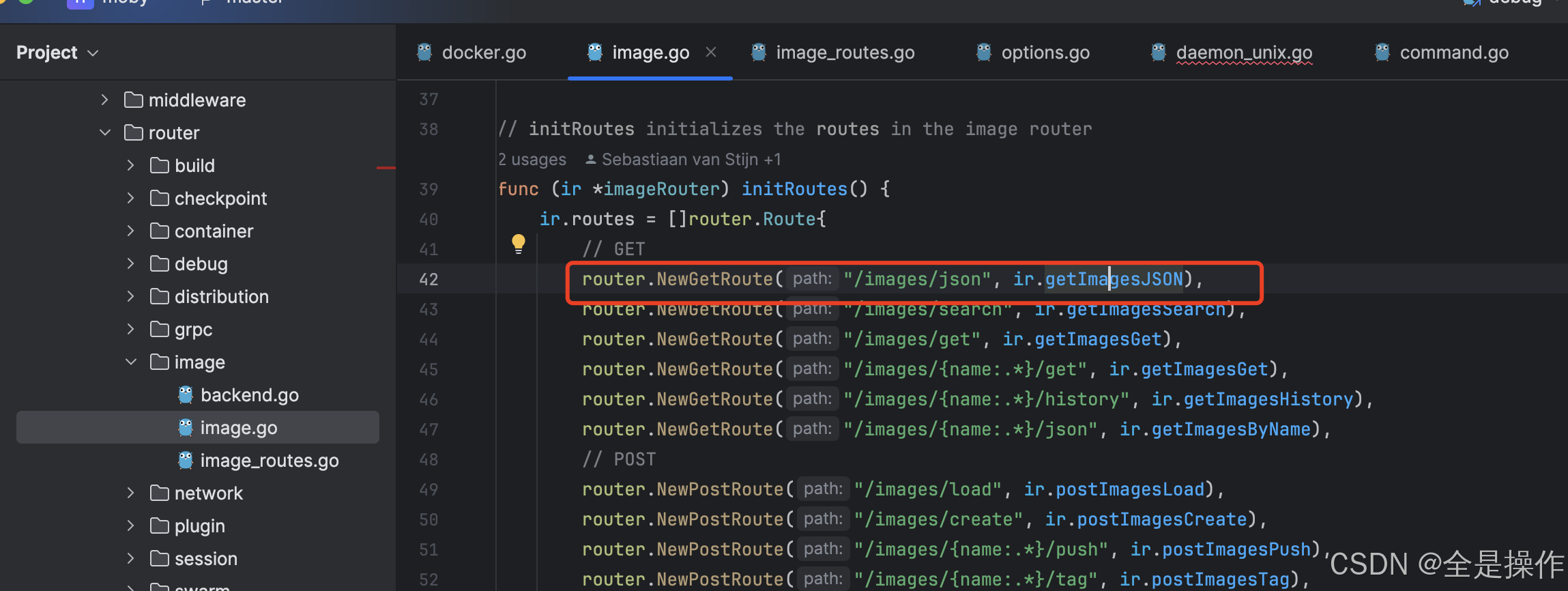Click the initRoutes function name on line 39
Screen dimensions: 1568x591
[795, 189]
